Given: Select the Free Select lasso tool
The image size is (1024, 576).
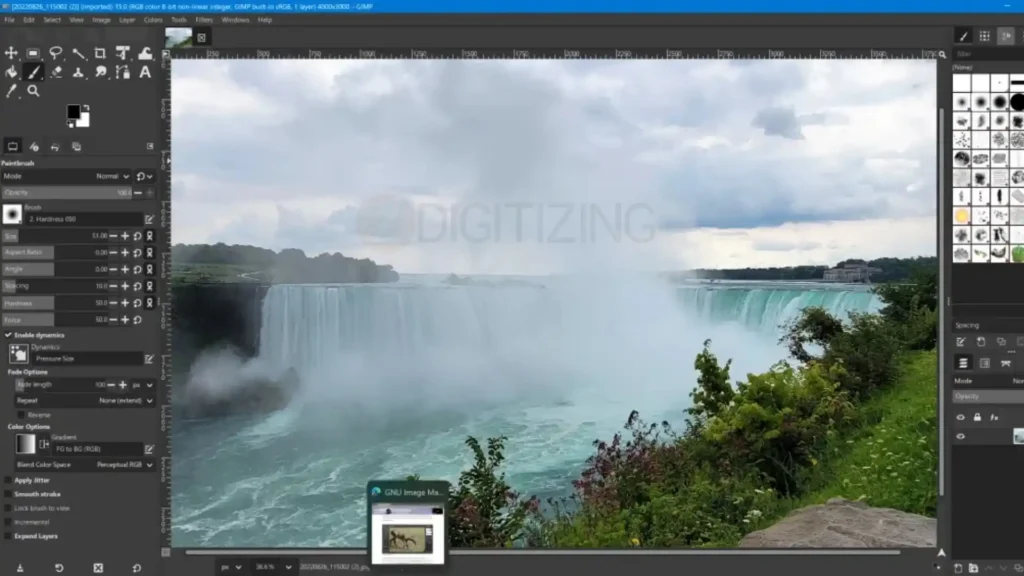Looking at the screenshot, I should point(56,53).
